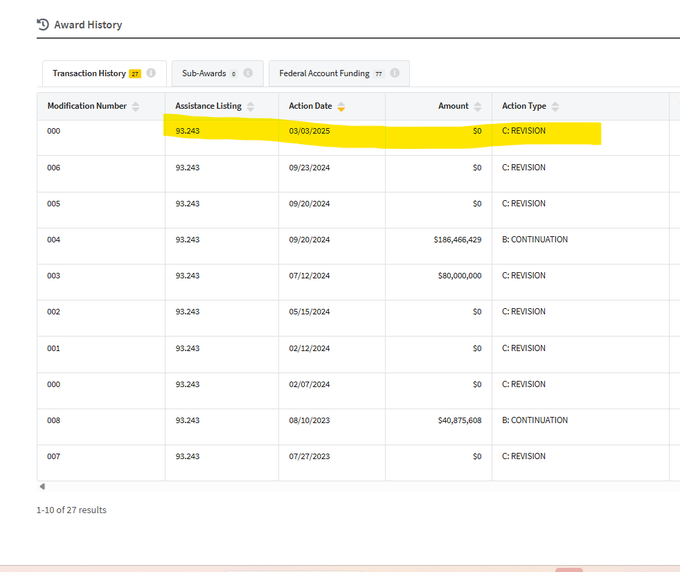Viewport: 680px width, 572px height.
Task: Click the info icon on Transaction History tab
Action: coord(150,74)
